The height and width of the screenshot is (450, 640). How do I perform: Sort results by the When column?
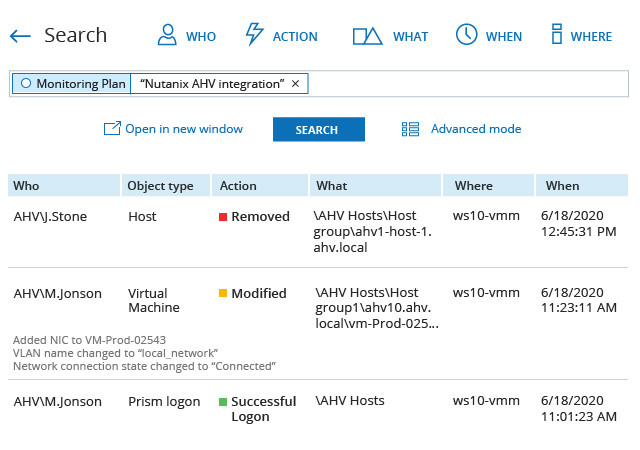tap(562, 186)
